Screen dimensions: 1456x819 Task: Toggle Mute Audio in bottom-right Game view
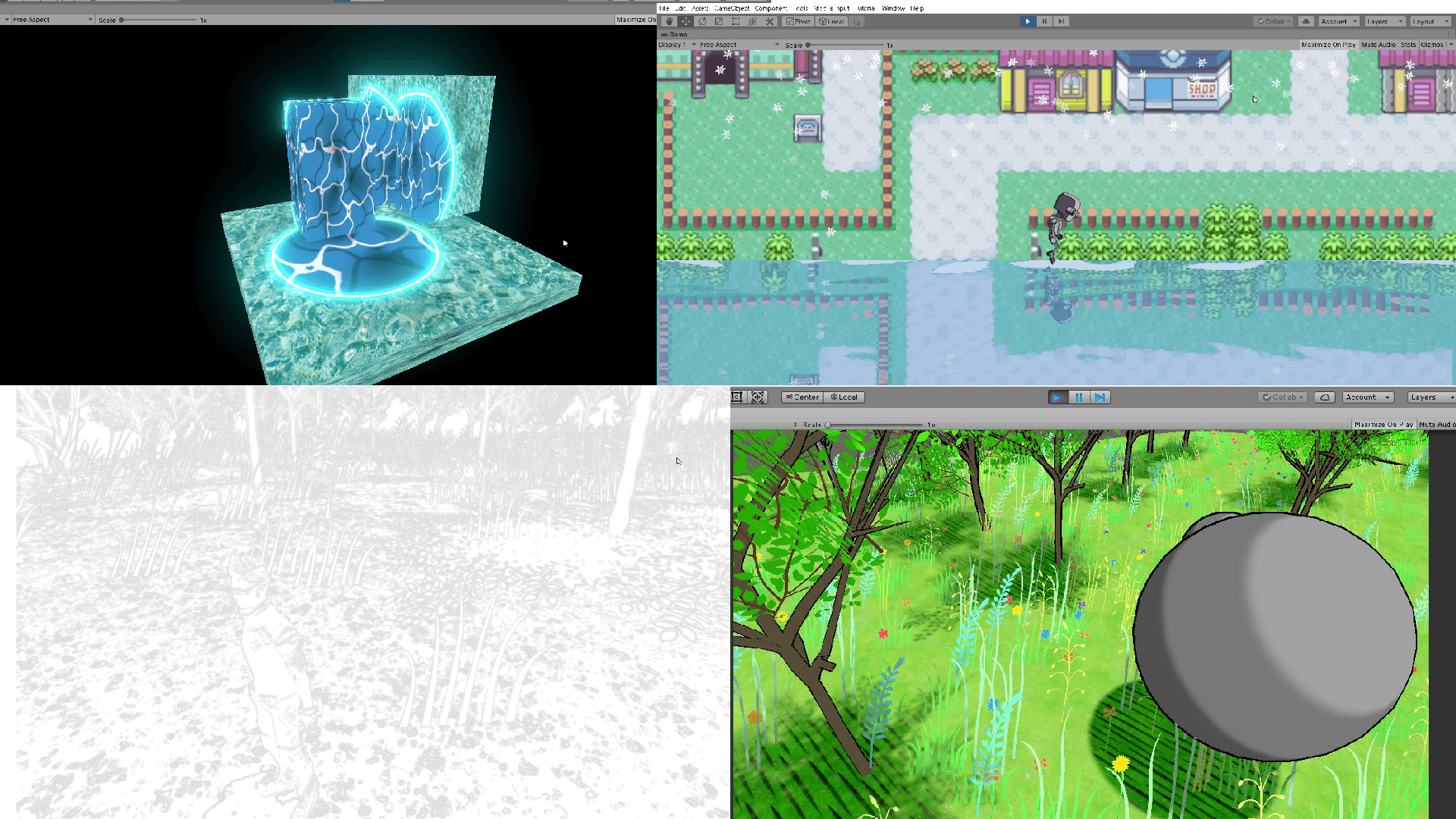[1437, 425]
